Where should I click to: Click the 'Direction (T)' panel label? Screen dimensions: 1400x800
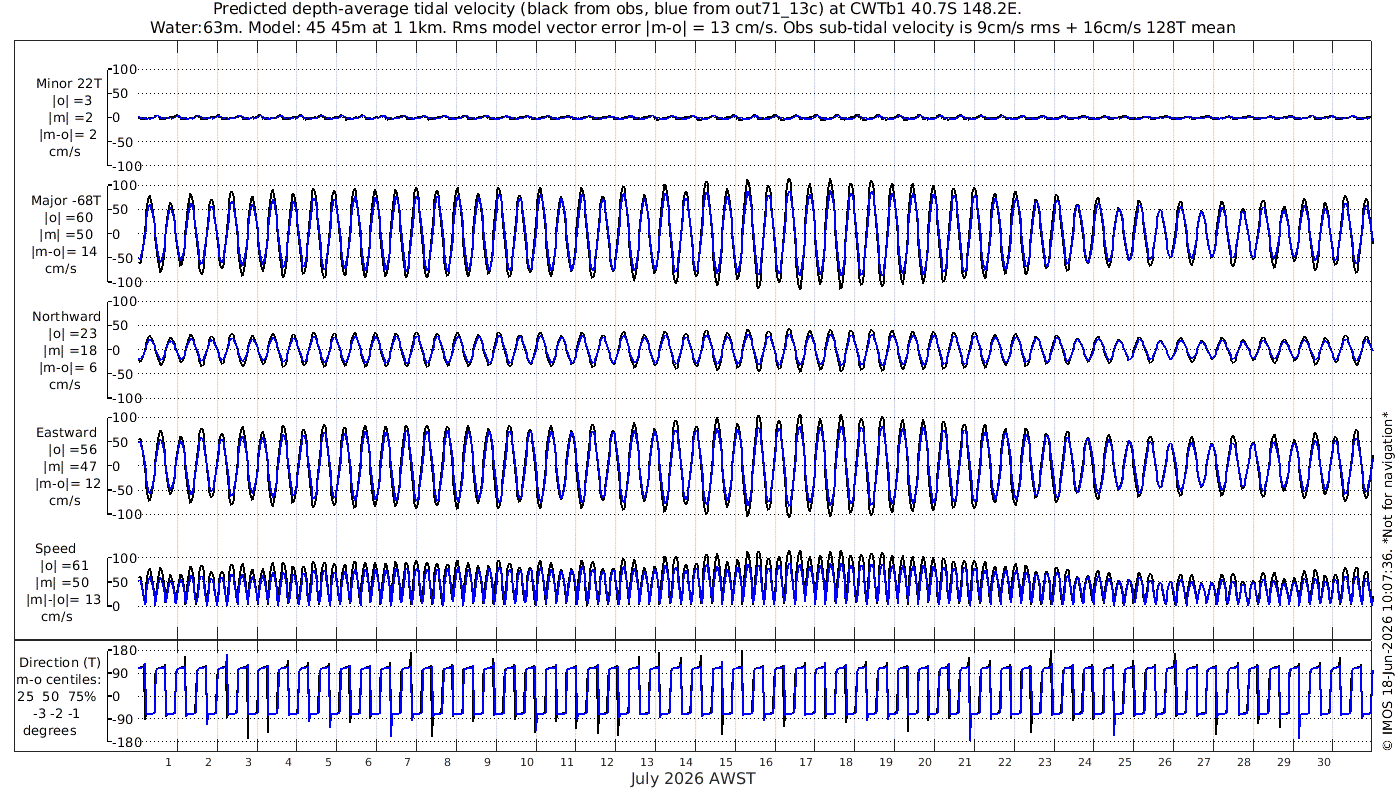(62, 663)
